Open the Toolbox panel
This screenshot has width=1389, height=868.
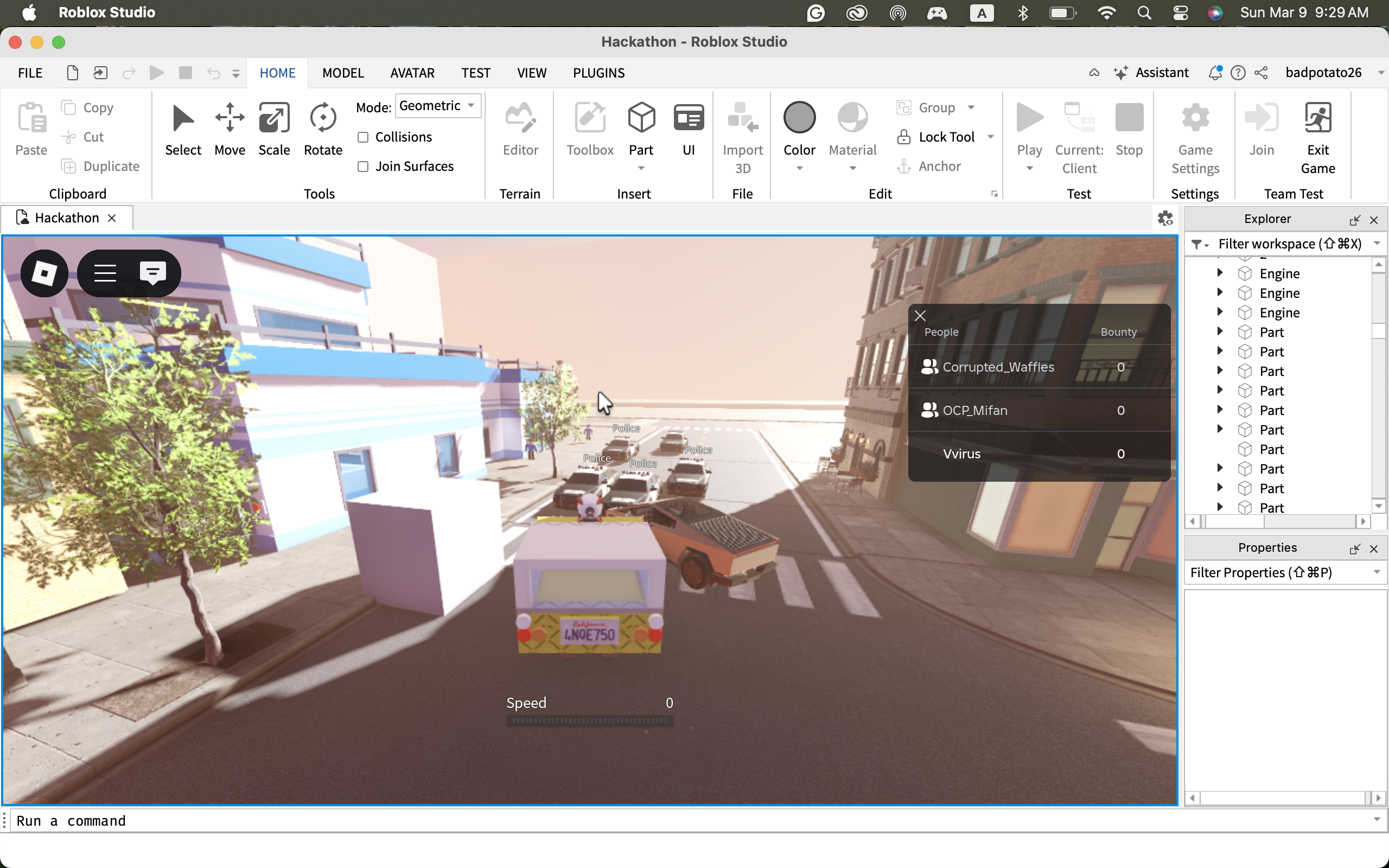click(x=590, y=129)
